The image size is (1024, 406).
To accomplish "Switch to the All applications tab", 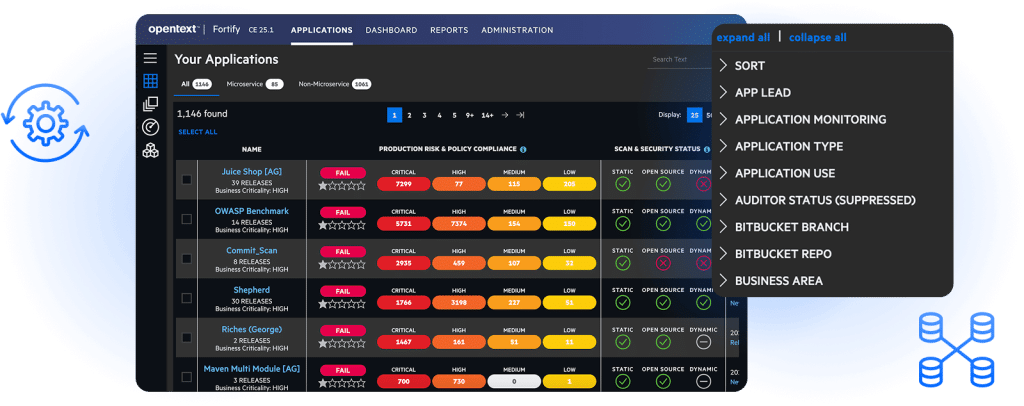I will [x=196, y=84].
